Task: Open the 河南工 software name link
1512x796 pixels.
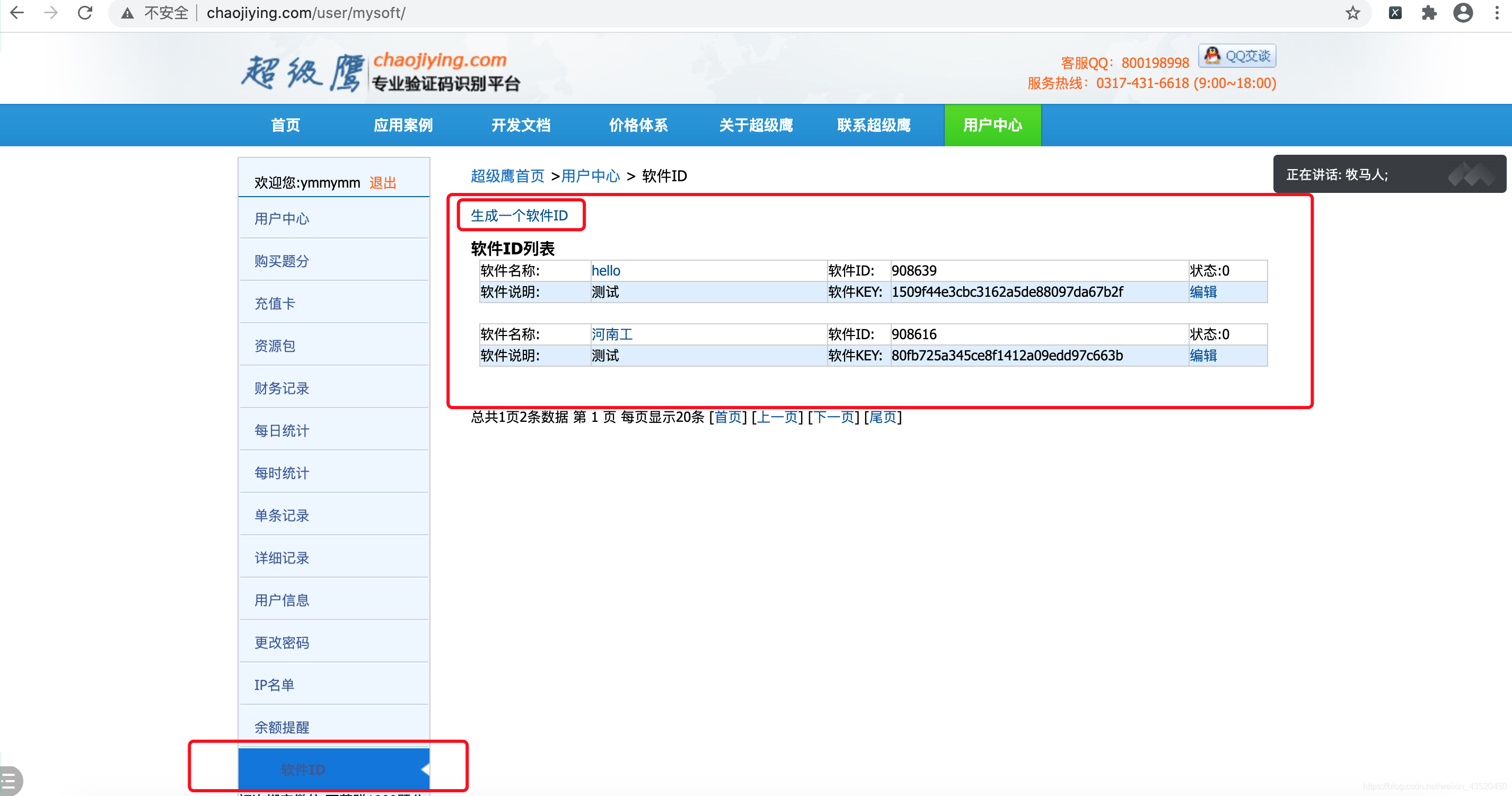Action: [x=612, y=334]
